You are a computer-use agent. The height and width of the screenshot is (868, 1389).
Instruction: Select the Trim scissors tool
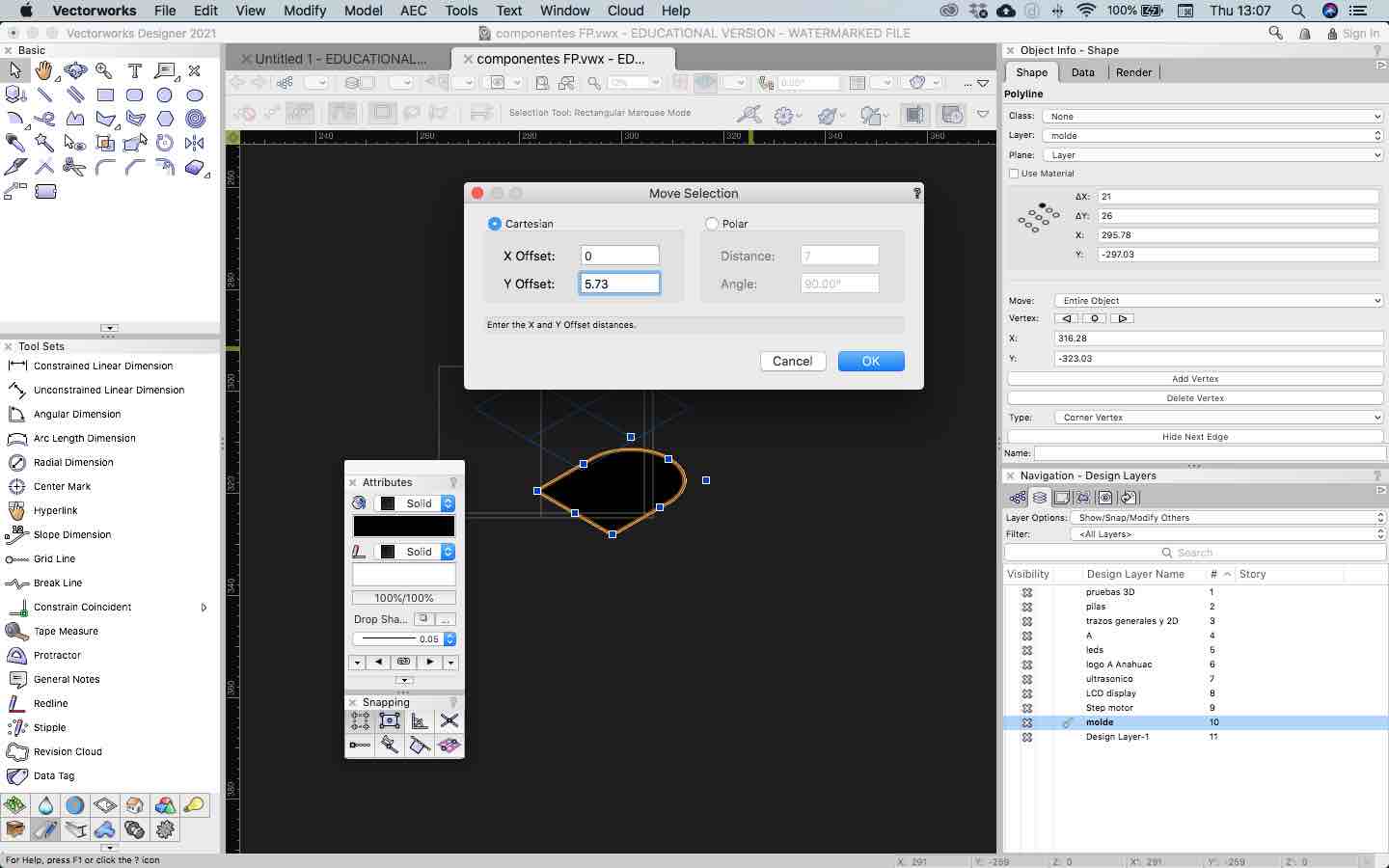coord(74,167)
